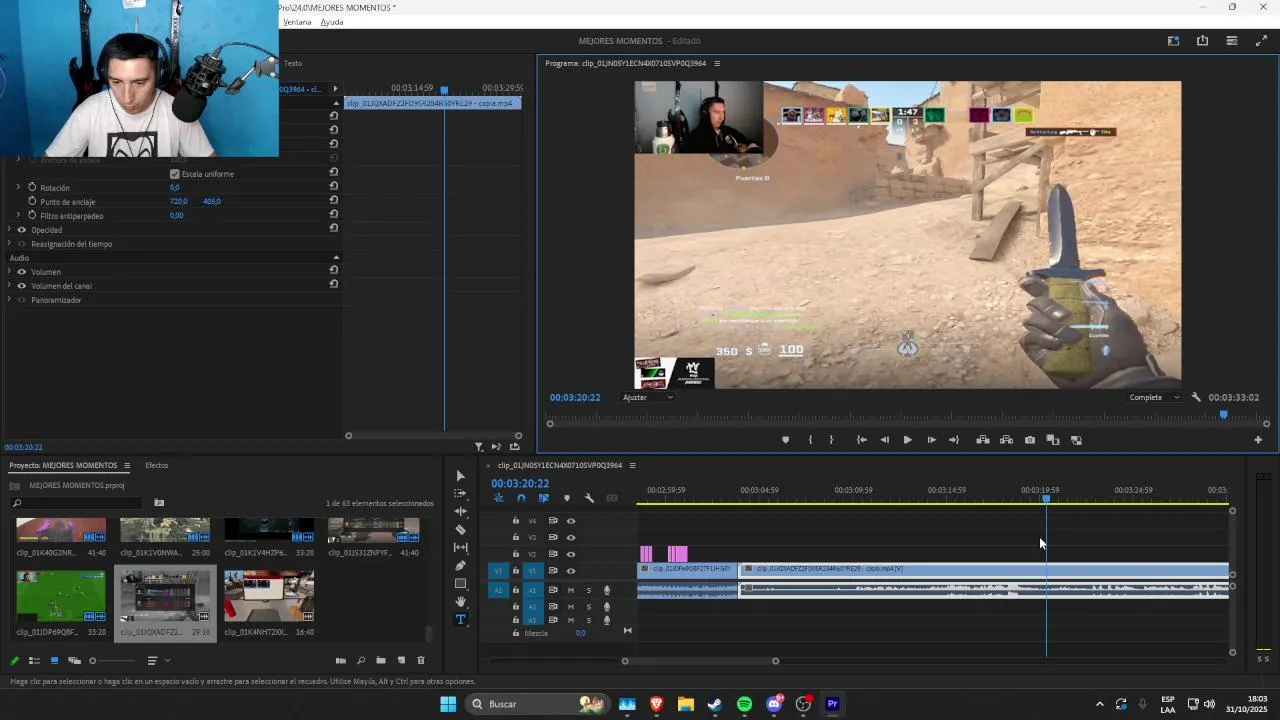This screenshot has height=720, width=1280.
Task: Delete selected item with trash icon
Action: coord(421,660)
